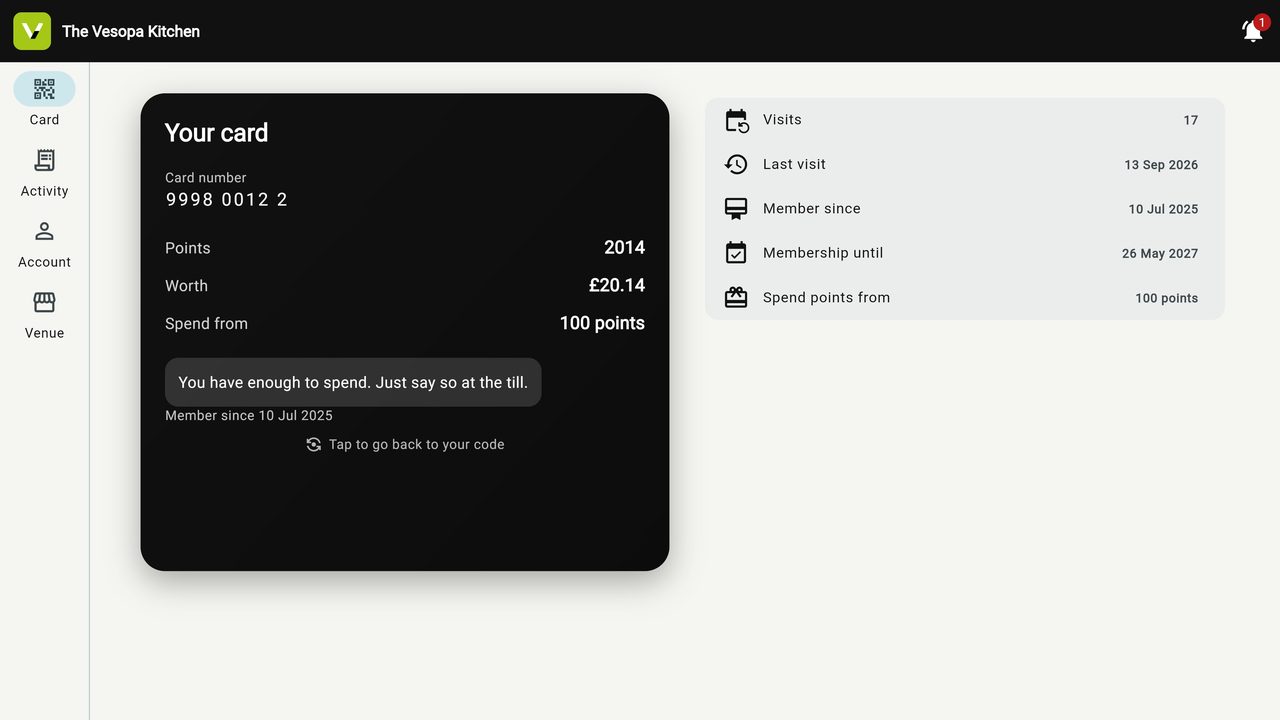Click the 'Points' label on the card
Viewport: 1280px width, 720px height.
(188, 248)
